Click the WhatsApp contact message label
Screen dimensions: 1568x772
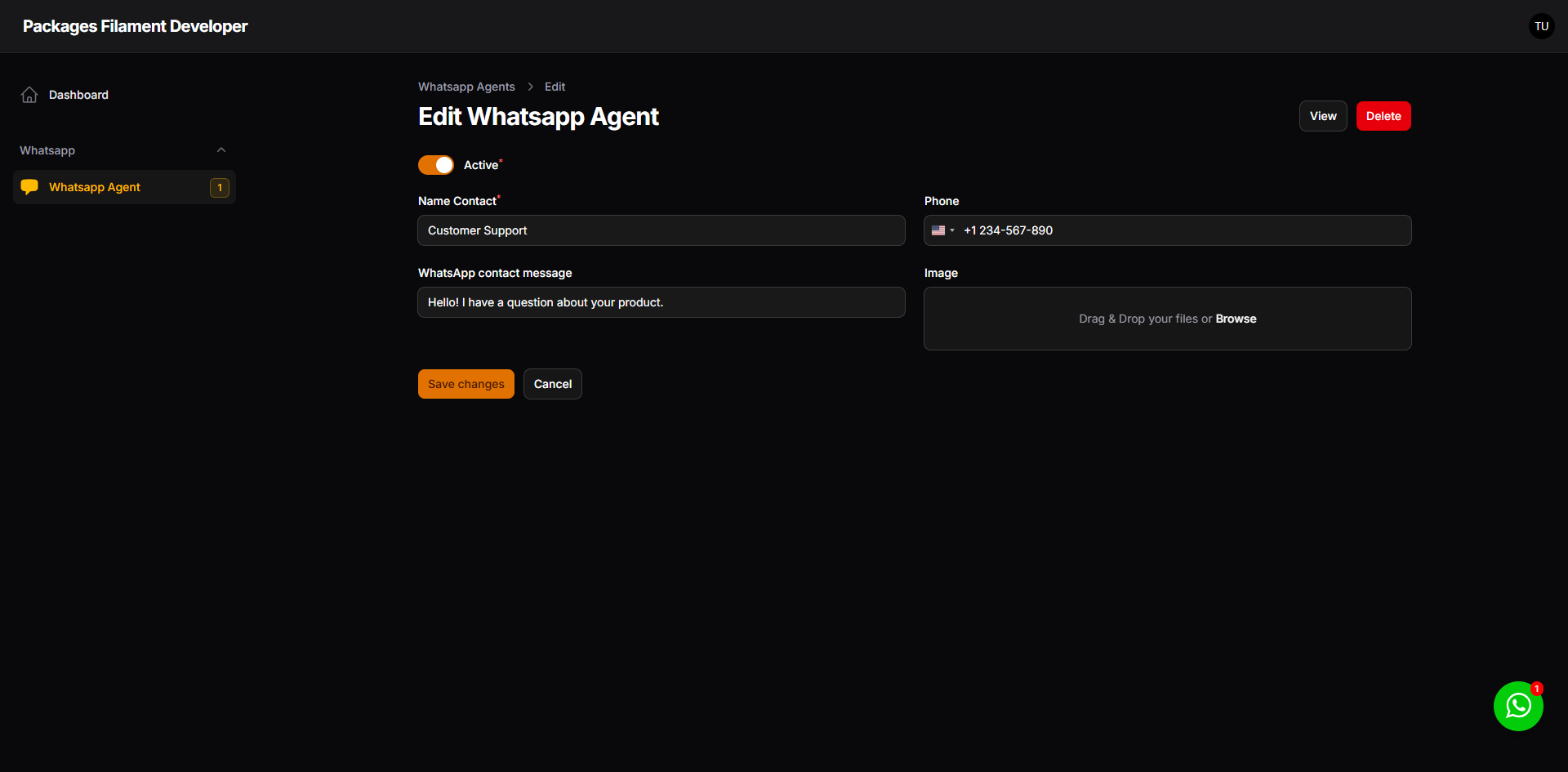pyautogui.click(x=495, y=273)
